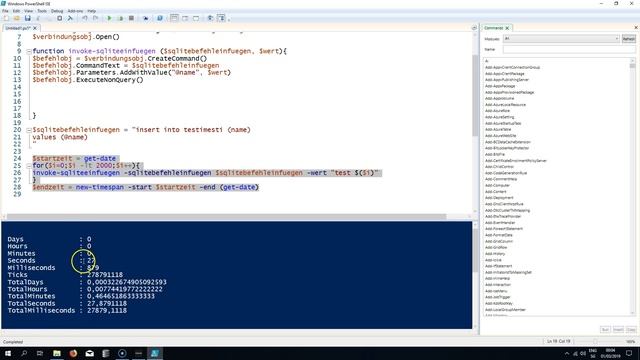640x360 pixels.
Task: Close the Commands add-on pane
Action: coord(636,28)
